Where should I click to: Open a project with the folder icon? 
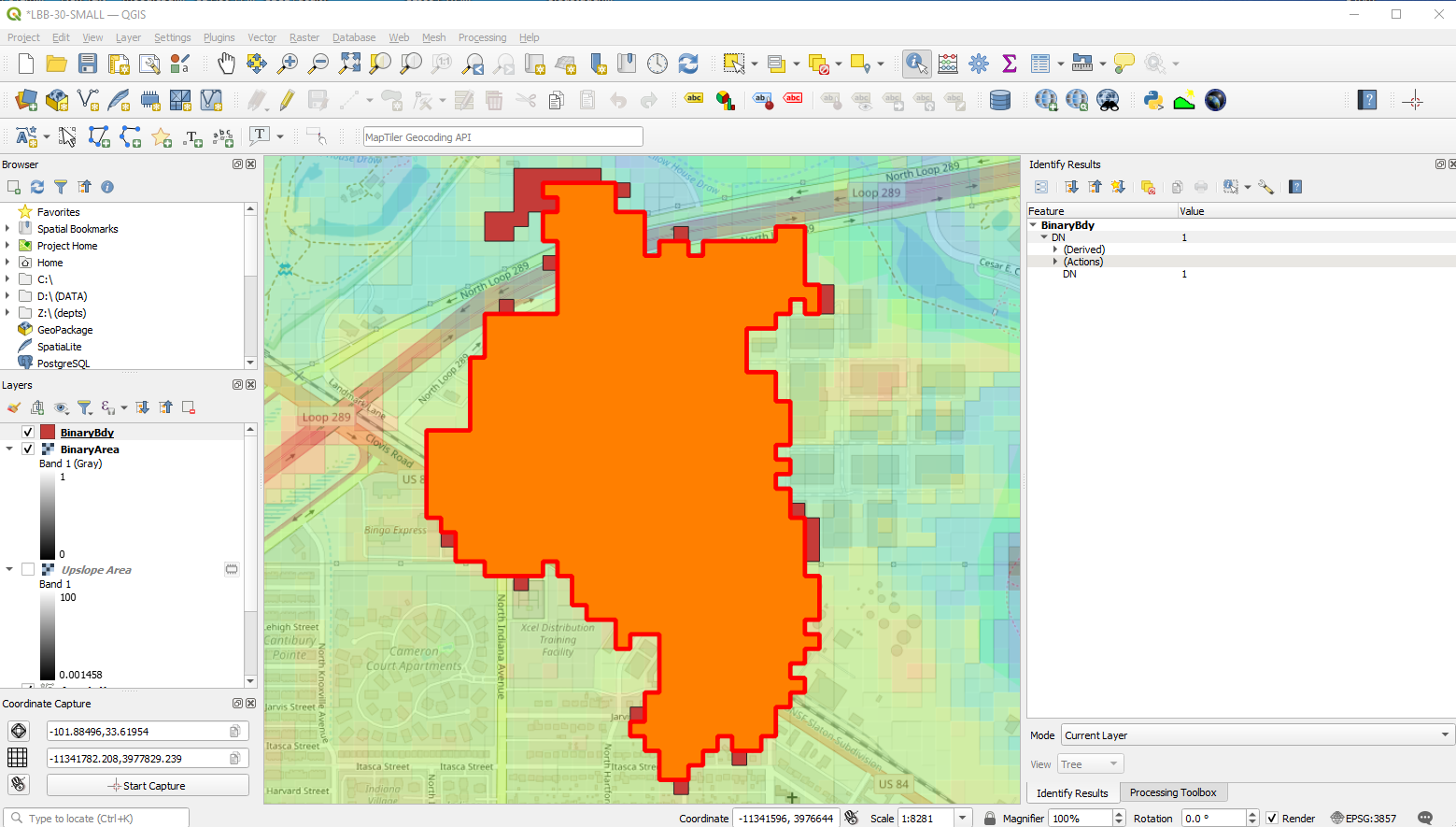57,64
